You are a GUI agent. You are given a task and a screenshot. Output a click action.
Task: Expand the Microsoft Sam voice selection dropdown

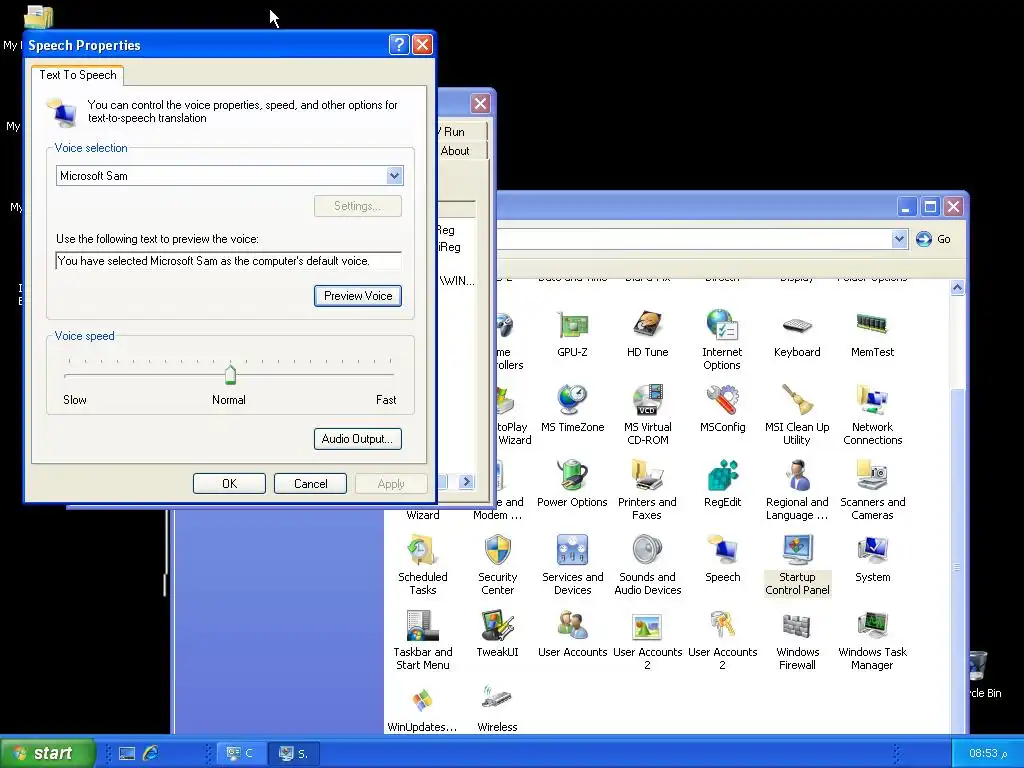pyautogui.click(x=394, y=175)
